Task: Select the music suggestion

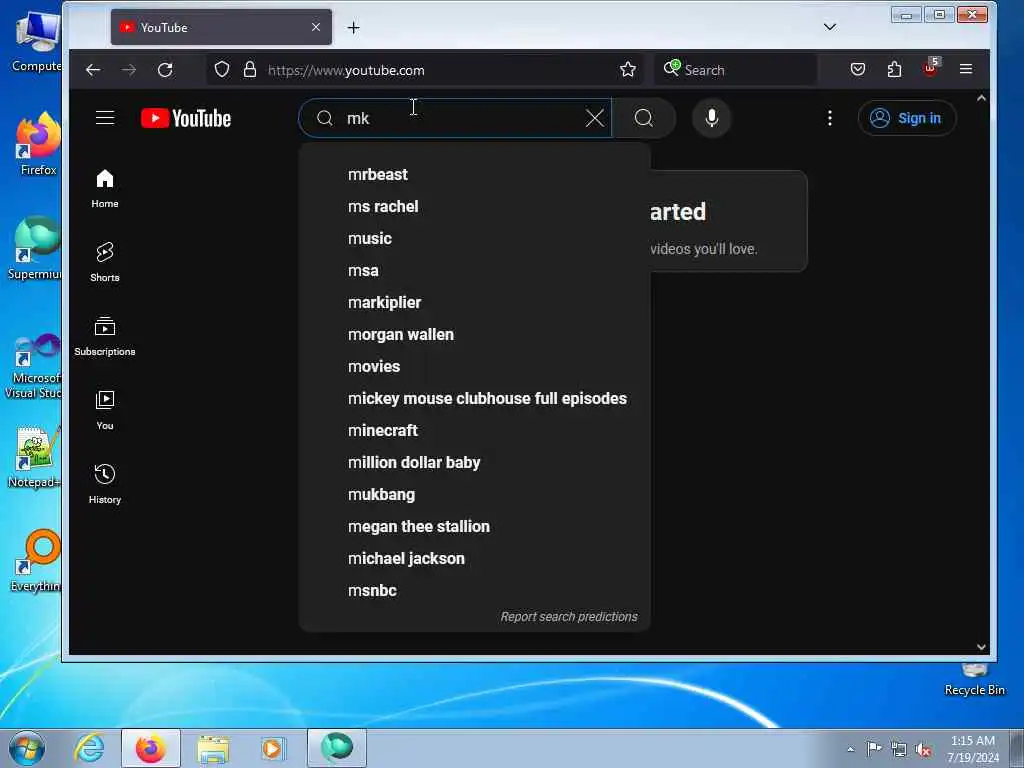Action: 475,238
